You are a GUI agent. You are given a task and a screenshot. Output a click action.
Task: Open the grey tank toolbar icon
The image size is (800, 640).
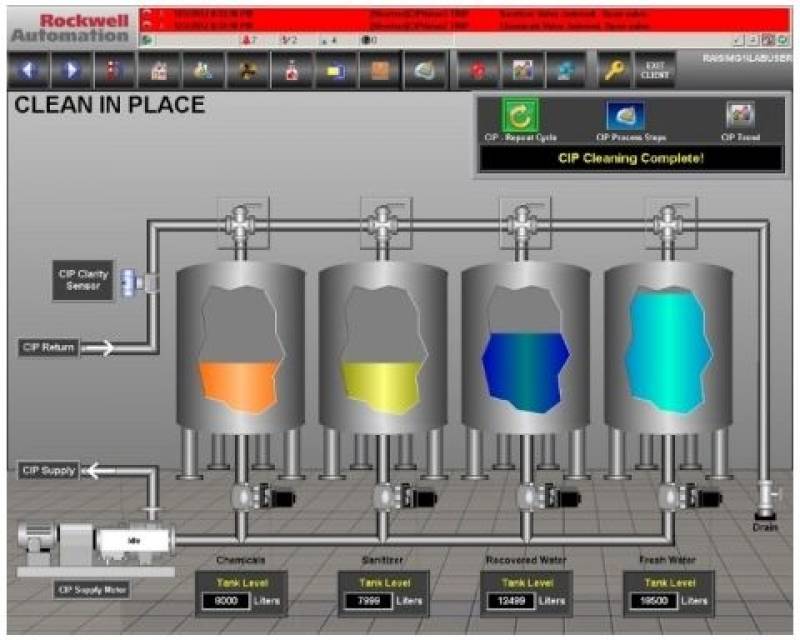[424, 70]
